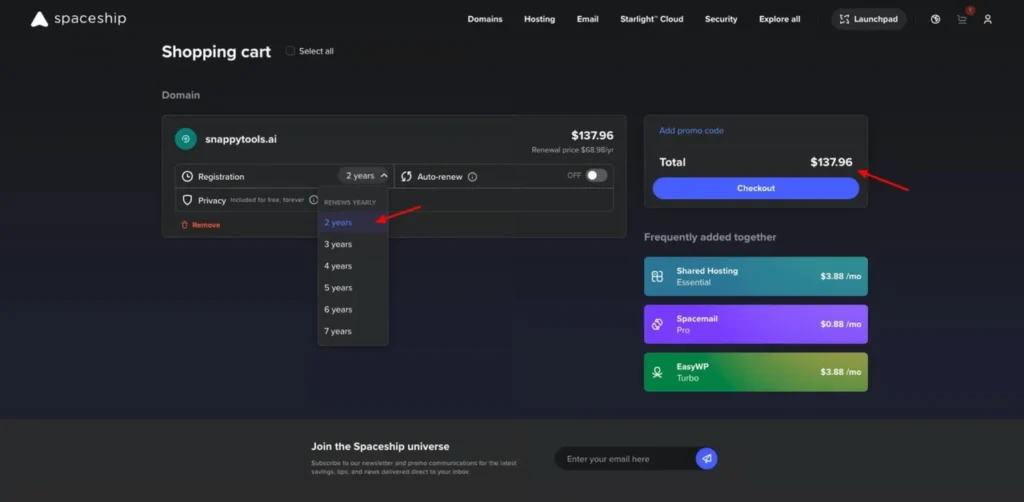Click the Spaceship logo in header
Image resolution: width=1024 pixels, height=502 pixels.
(78, 19)
